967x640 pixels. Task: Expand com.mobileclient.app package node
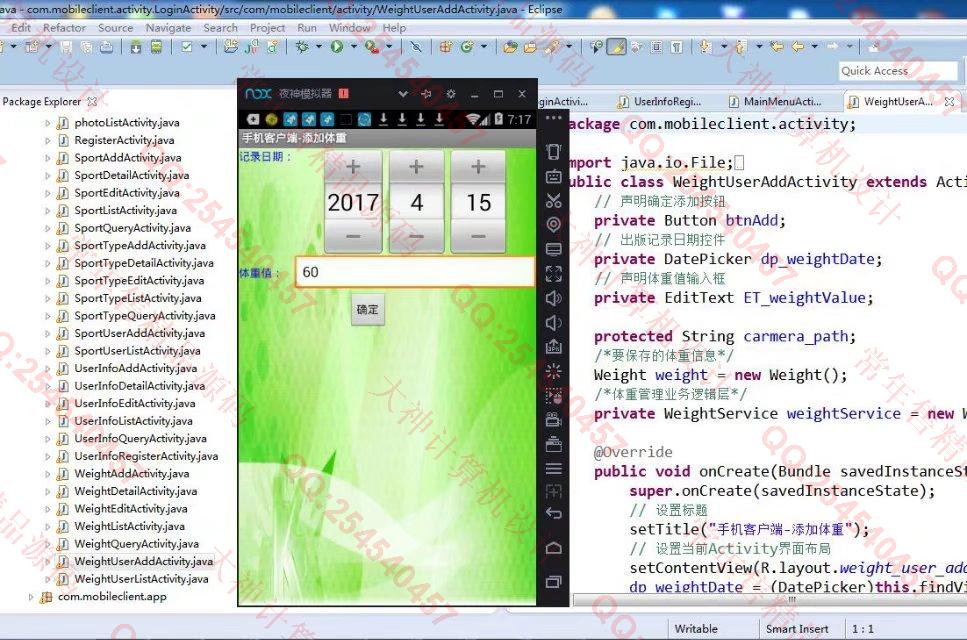click(31, 597)
